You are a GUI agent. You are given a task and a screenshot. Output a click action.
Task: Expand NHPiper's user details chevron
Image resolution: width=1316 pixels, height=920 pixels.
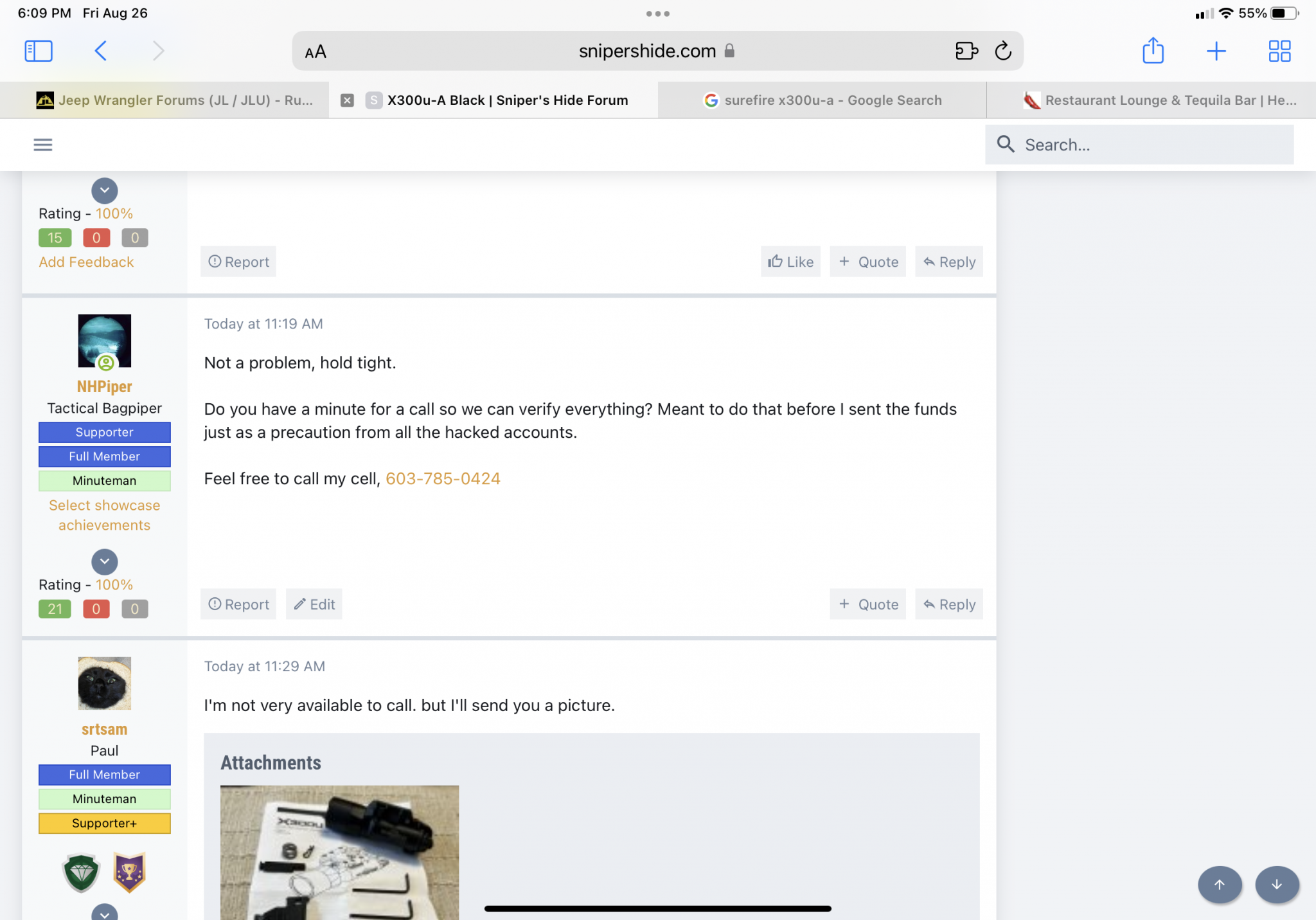[105, 562]
